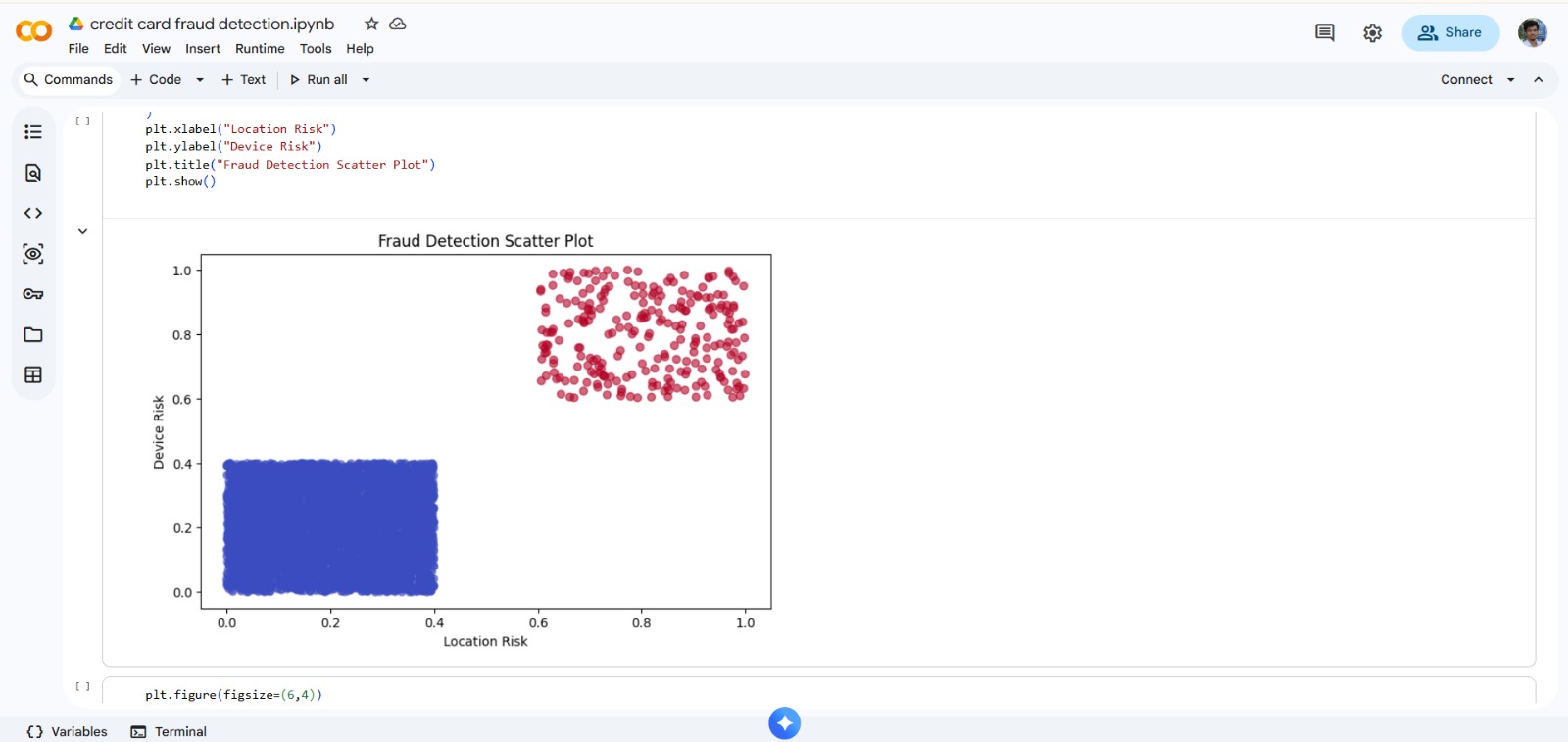Click the Gemini sparkle button at bottom
The height and width of the screenshot is (742, 1568).
[x=784, y=723]
